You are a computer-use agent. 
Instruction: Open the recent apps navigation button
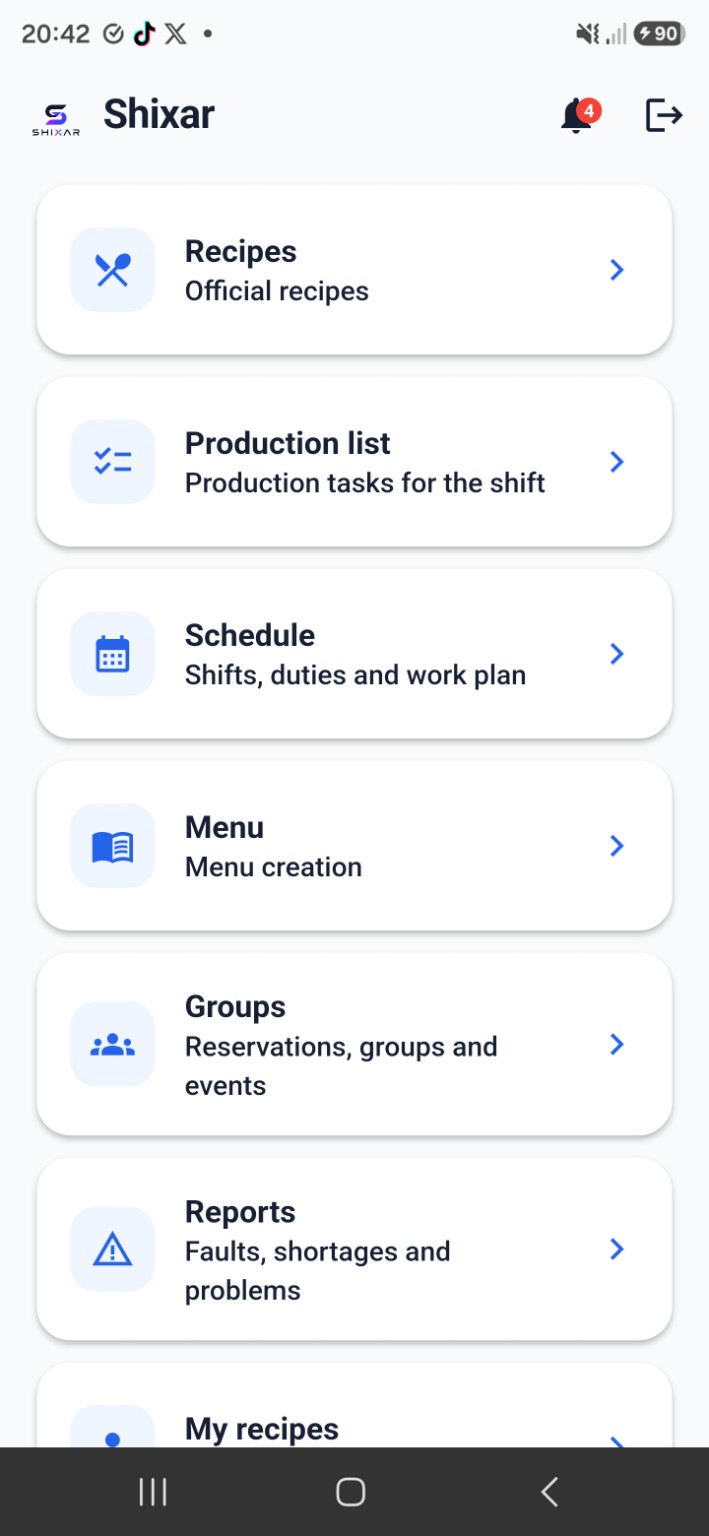[x=152, y=1492]
